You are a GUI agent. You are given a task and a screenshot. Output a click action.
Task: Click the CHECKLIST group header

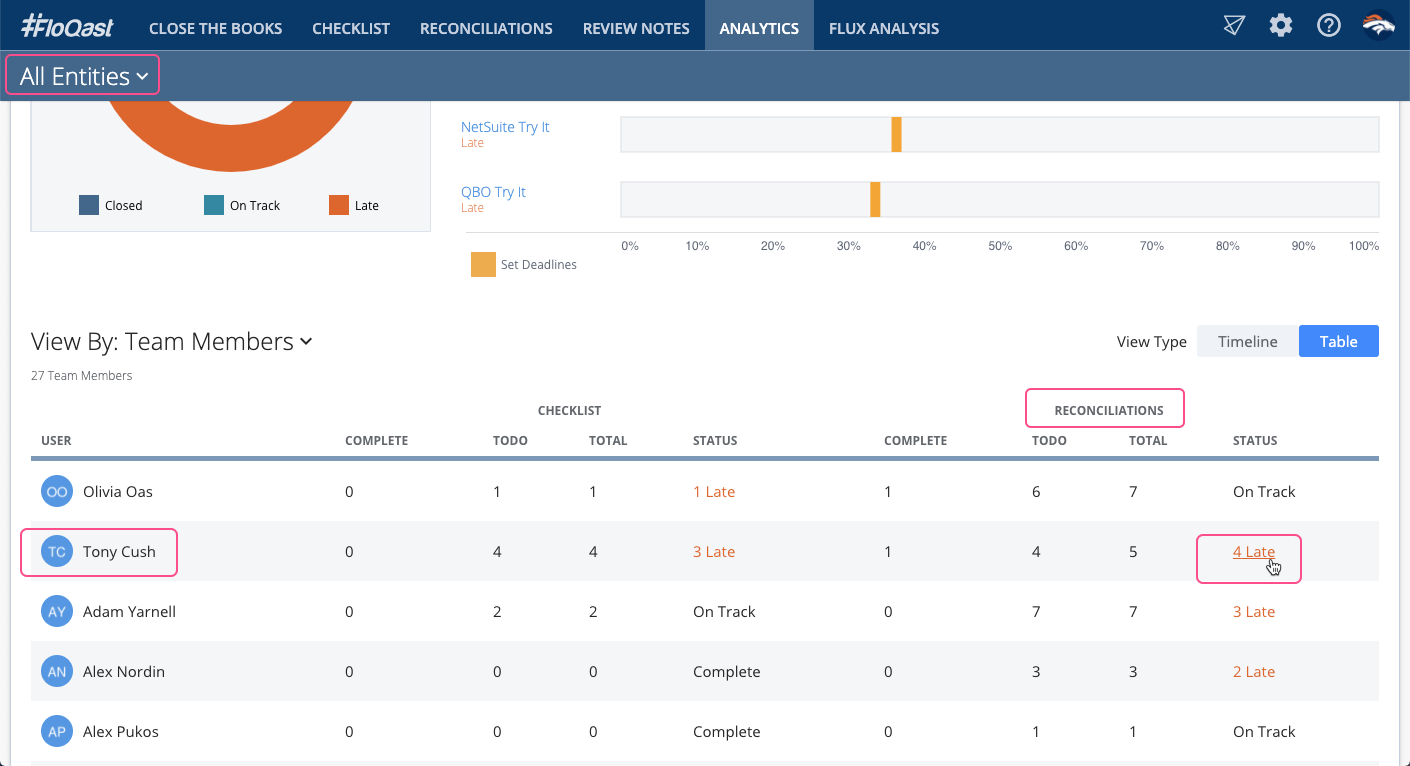click(569, 411)
